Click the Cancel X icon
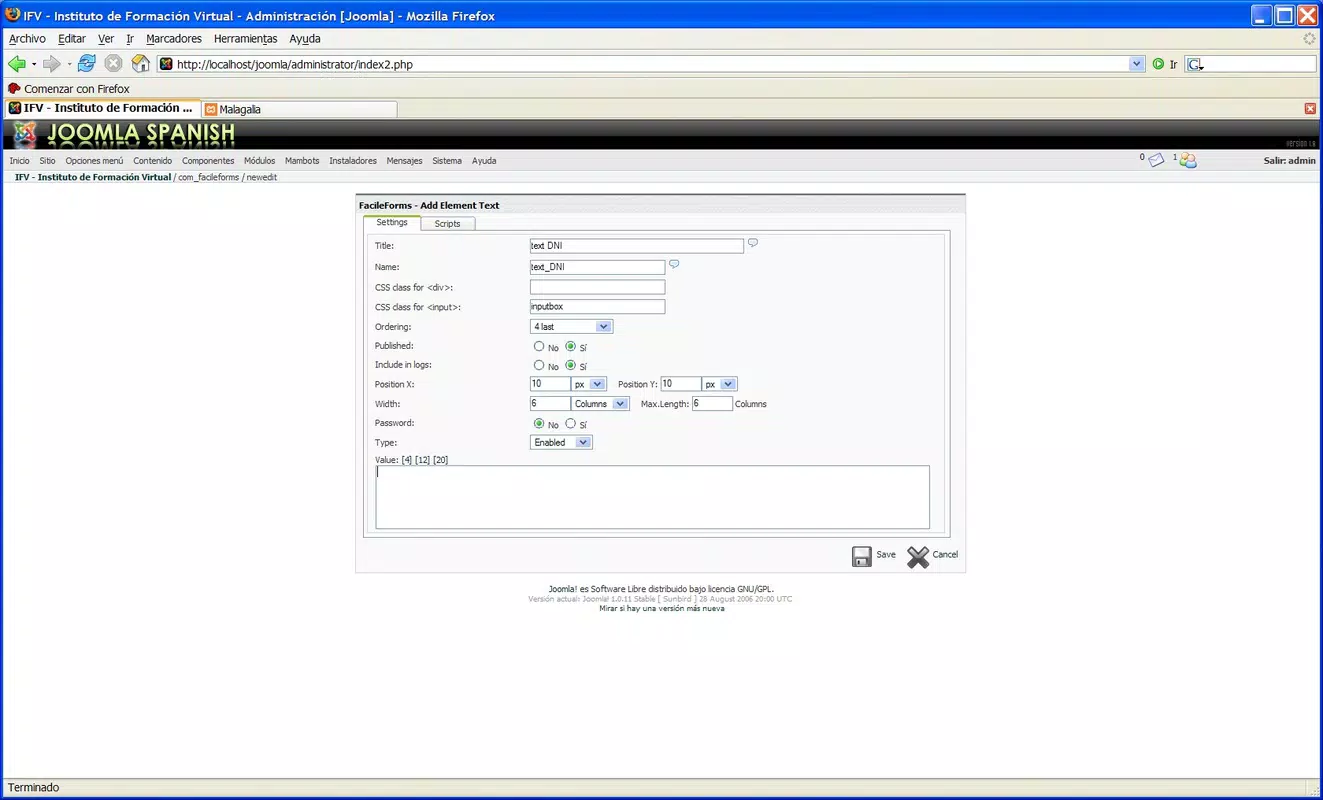1323x800 pixels. pos(918,557)
